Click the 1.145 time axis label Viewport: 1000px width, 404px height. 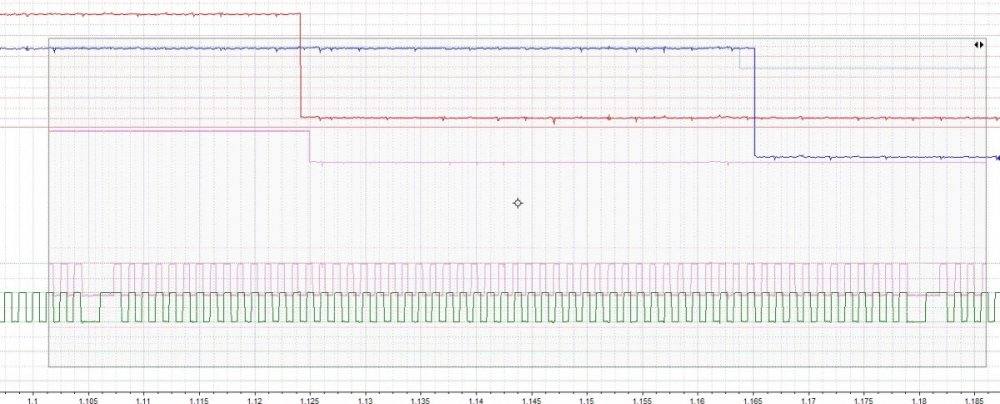[x=531, y=400]
